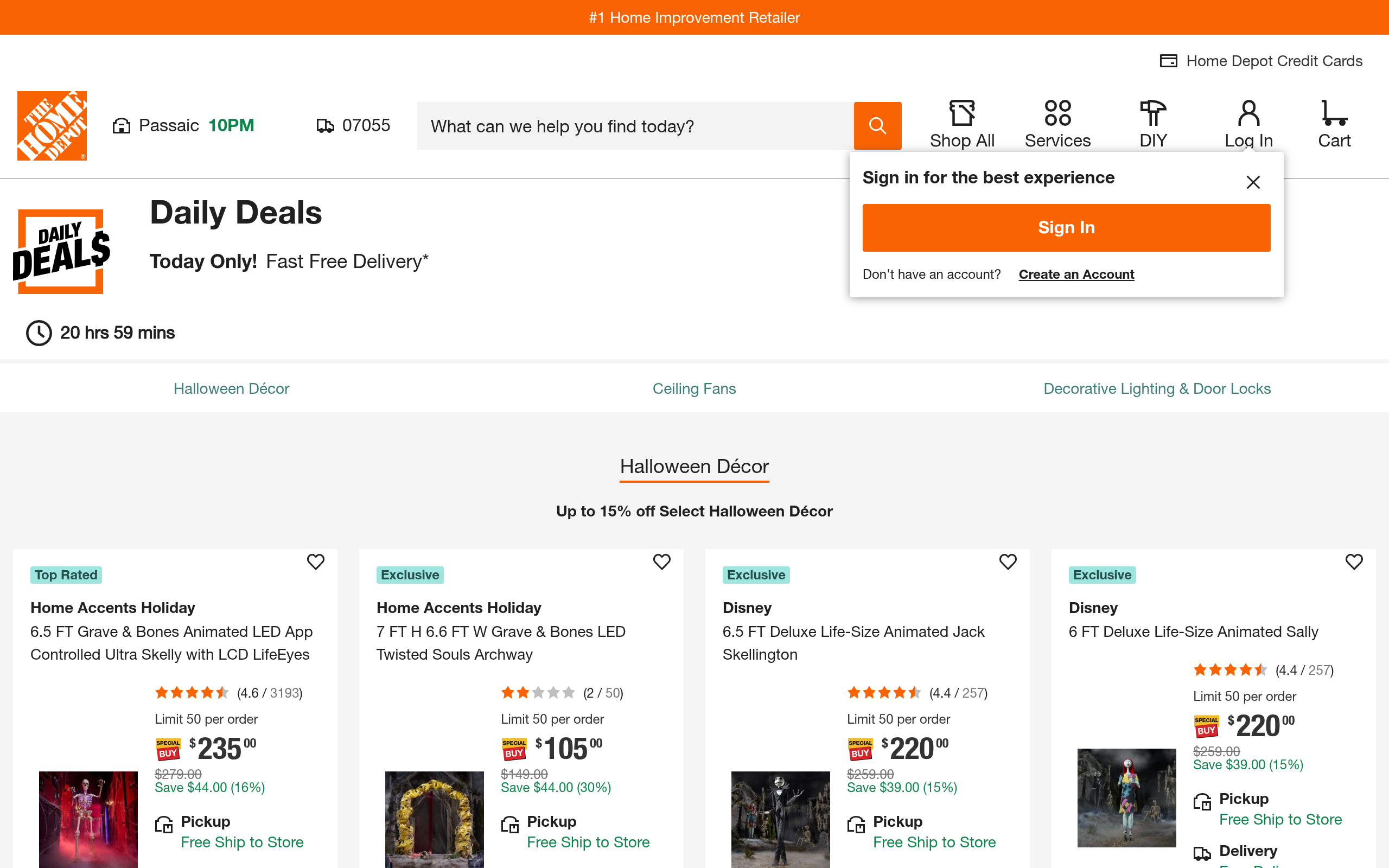Screen dimensions: 1389x868
Task: Click Free Ship to Store under Ultra Skelly
Action: pyautogui.click(x=242, y=842)
